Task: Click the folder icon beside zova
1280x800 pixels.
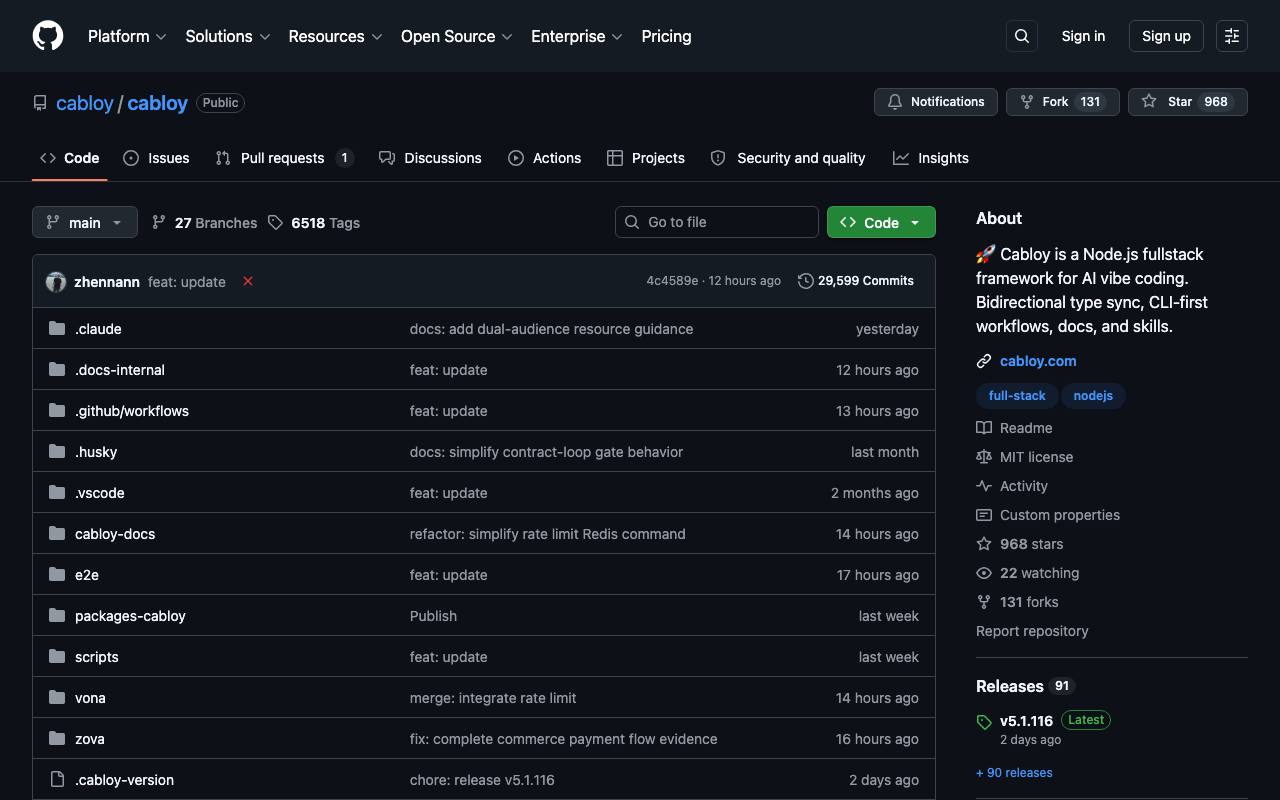Action: point(57,739)
